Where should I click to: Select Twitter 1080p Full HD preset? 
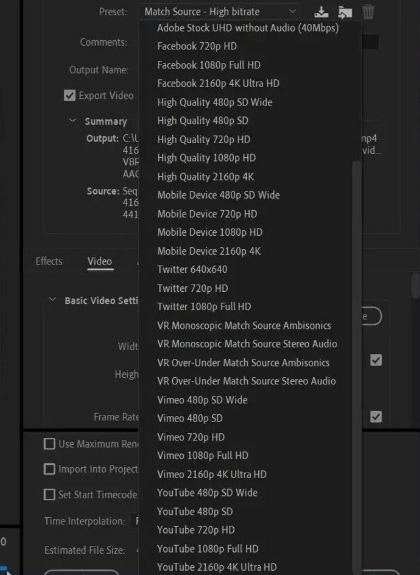[204, 307]
